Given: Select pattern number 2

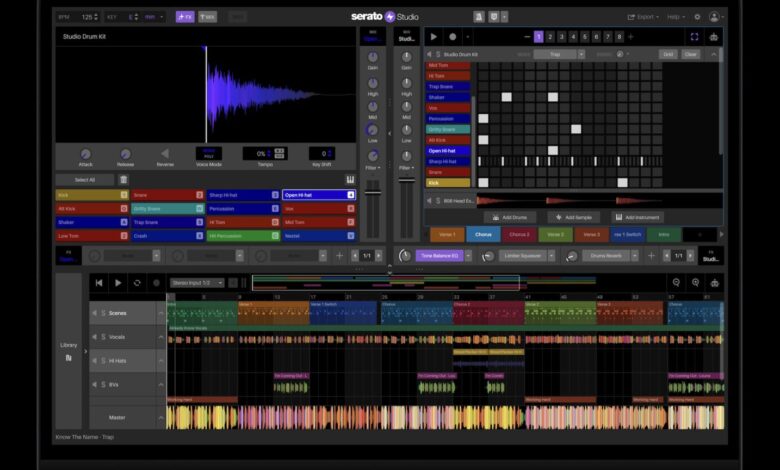Looking at the screenshot, I should (550, 37).
